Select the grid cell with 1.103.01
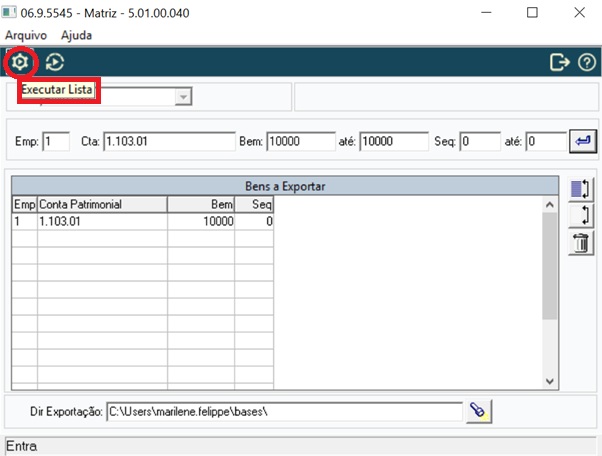Screen dimensions: 602x456 [102, 221]
